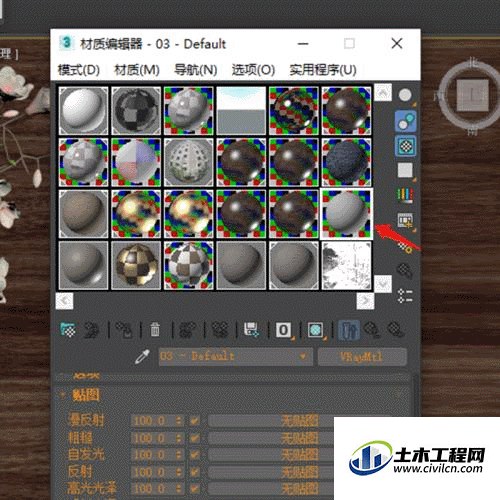Viewport: 500px width, 500px height.
Task: Open the 材质(M) menu
Action: 137,70
